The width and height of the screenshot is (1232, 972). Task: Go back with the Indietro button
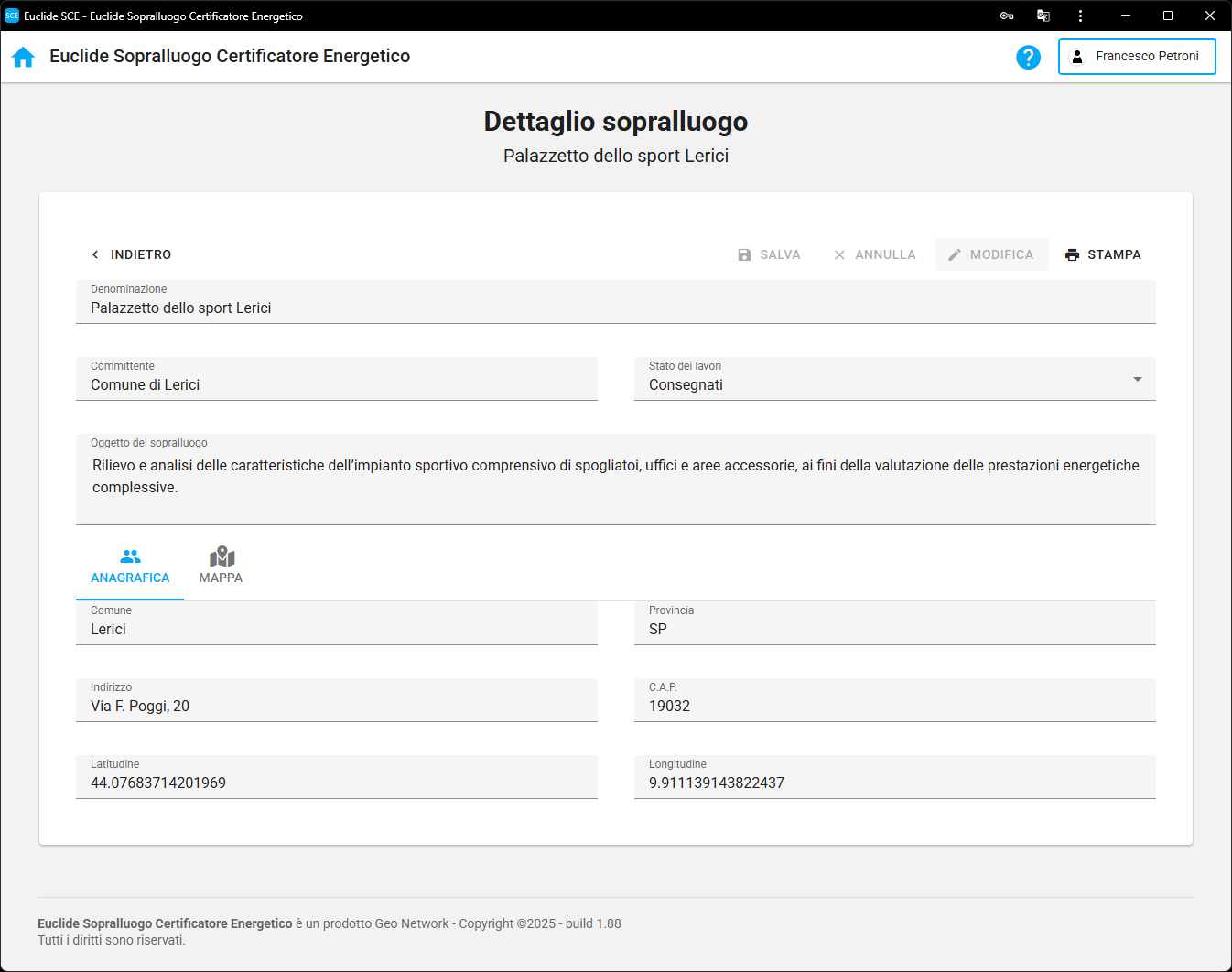coord(131,254)
